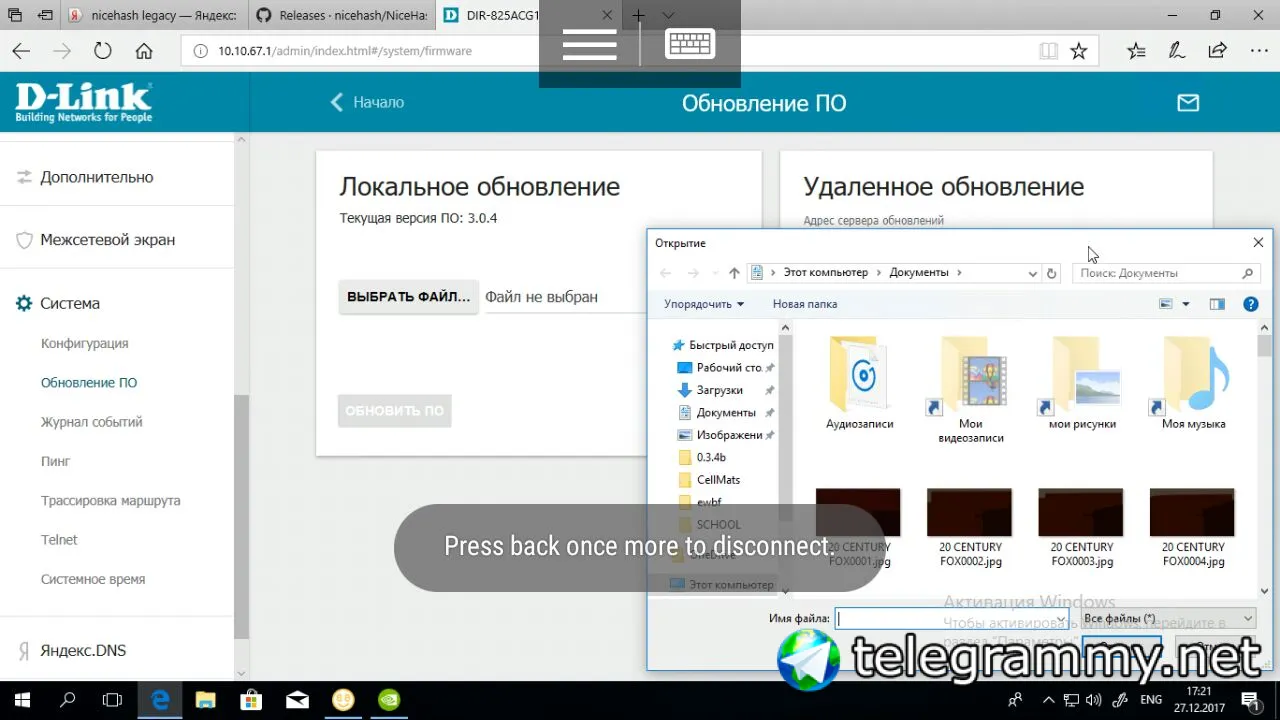This screenshot has width=1280, height=720.
Task: Select the CellMats folder in navigation pane
Action: click(718, 480)
